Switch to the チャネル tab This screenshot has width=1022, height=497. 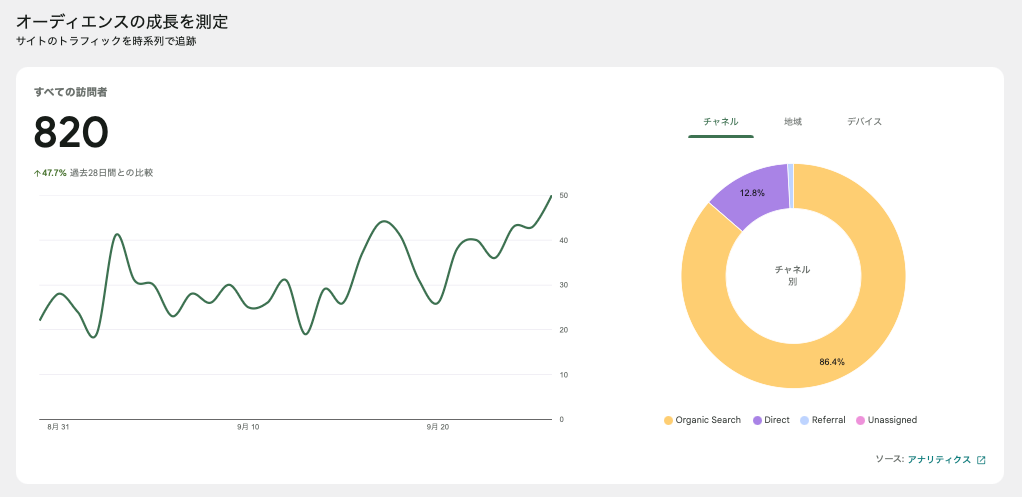point(720,122)
